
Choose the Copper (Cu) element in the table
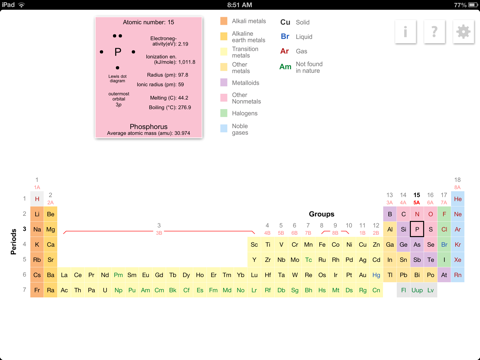tap(363, 245)
